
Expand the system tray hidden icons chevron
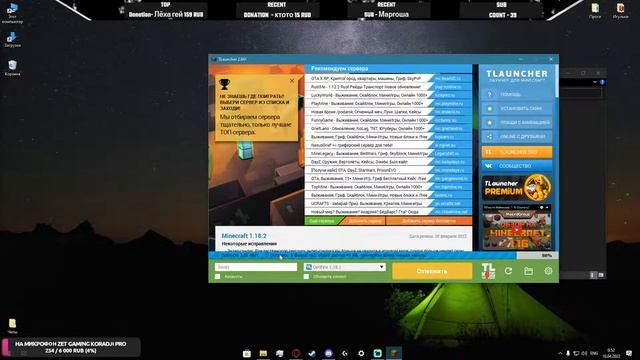(x=560, y=353)
